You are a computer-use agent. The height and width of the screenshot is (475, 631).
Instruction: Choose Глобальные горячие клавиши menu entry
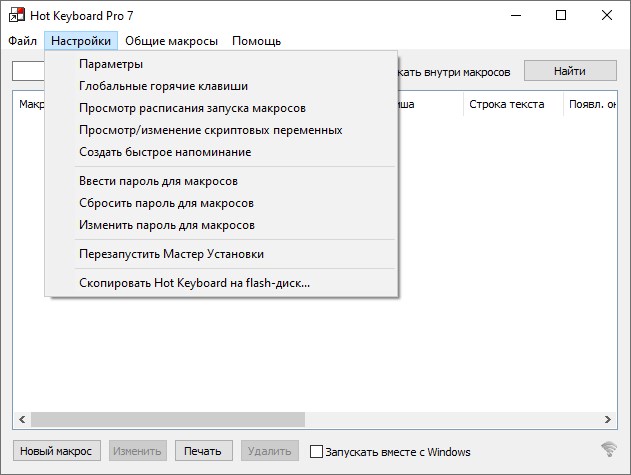[x=163, y=86]
